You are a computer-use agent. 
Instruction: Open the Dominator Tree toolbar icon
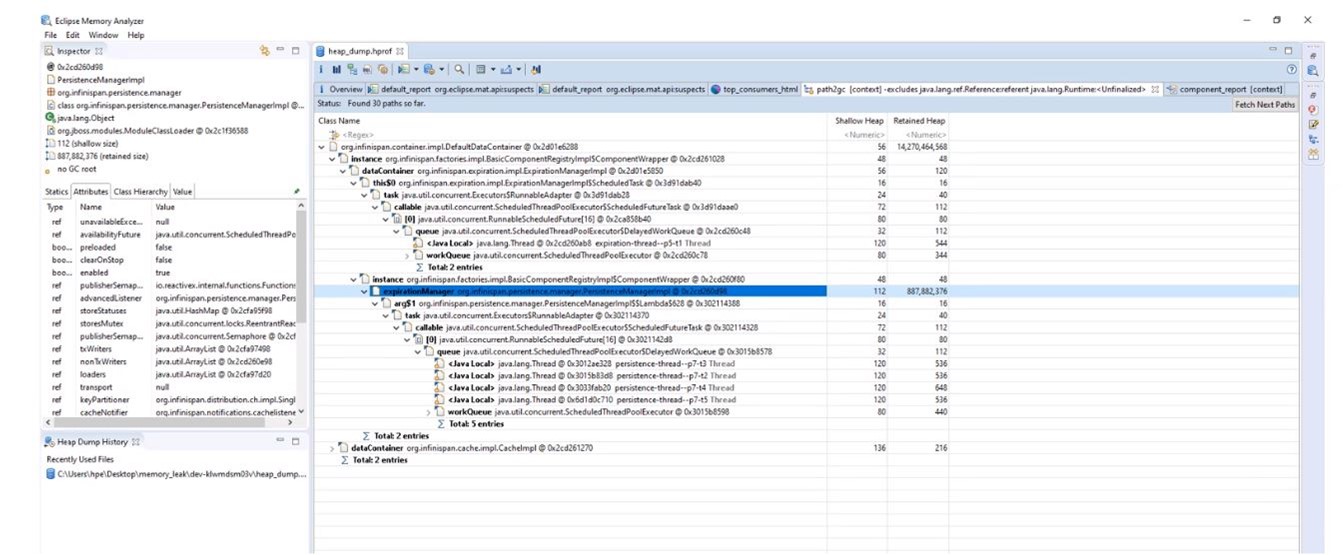352,69
